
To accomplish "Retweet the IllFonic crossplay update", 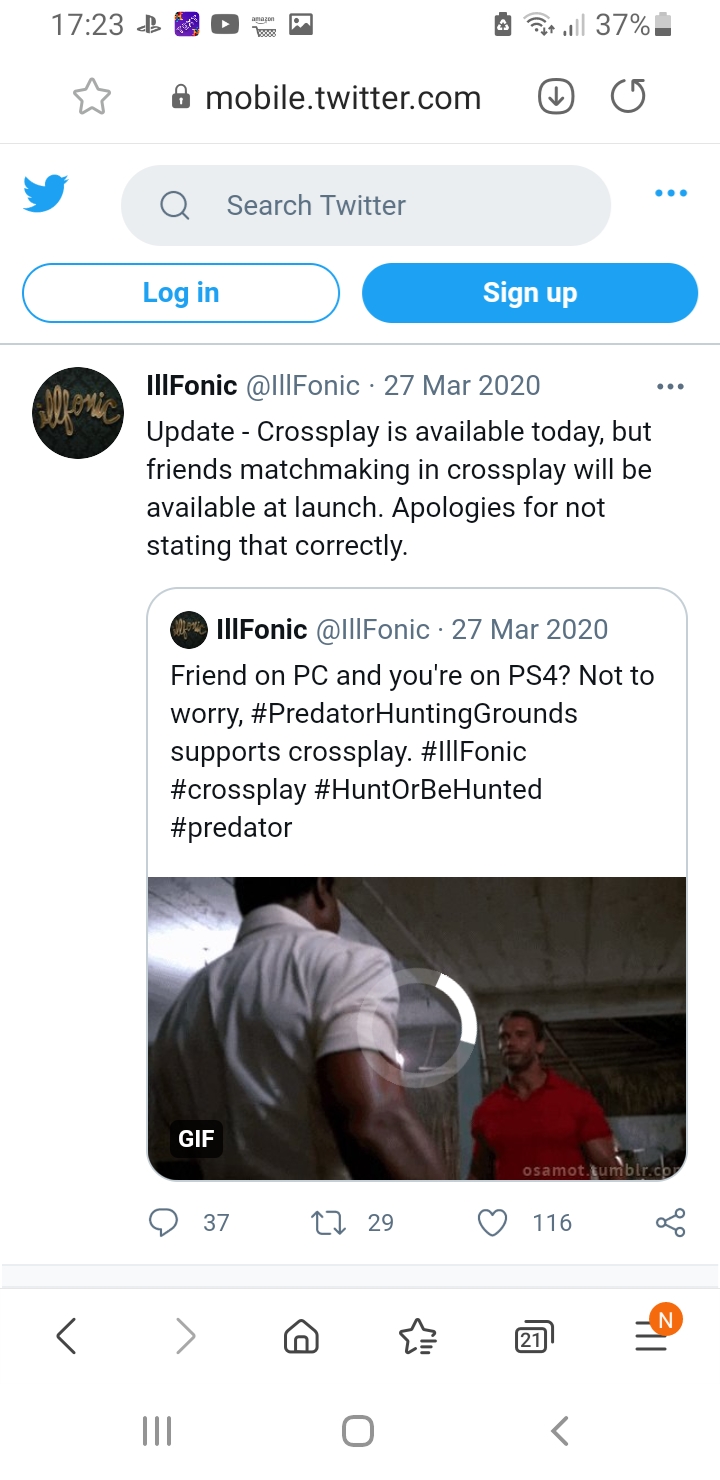I will click(x=325, y=1222).
